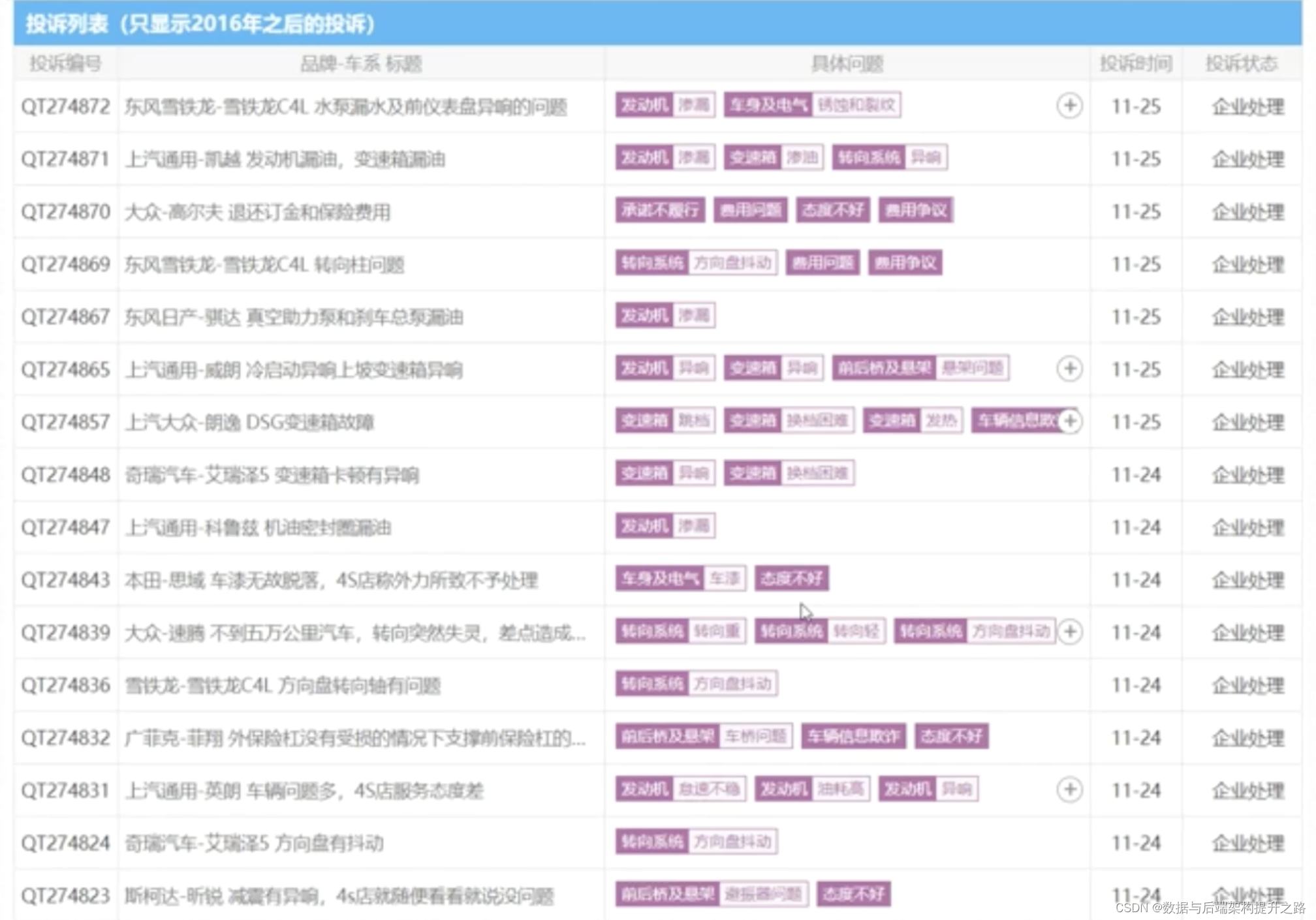The image size is (1316, 920).
Task: Click 投诉时间 column header
Action: click(1135, 63)
